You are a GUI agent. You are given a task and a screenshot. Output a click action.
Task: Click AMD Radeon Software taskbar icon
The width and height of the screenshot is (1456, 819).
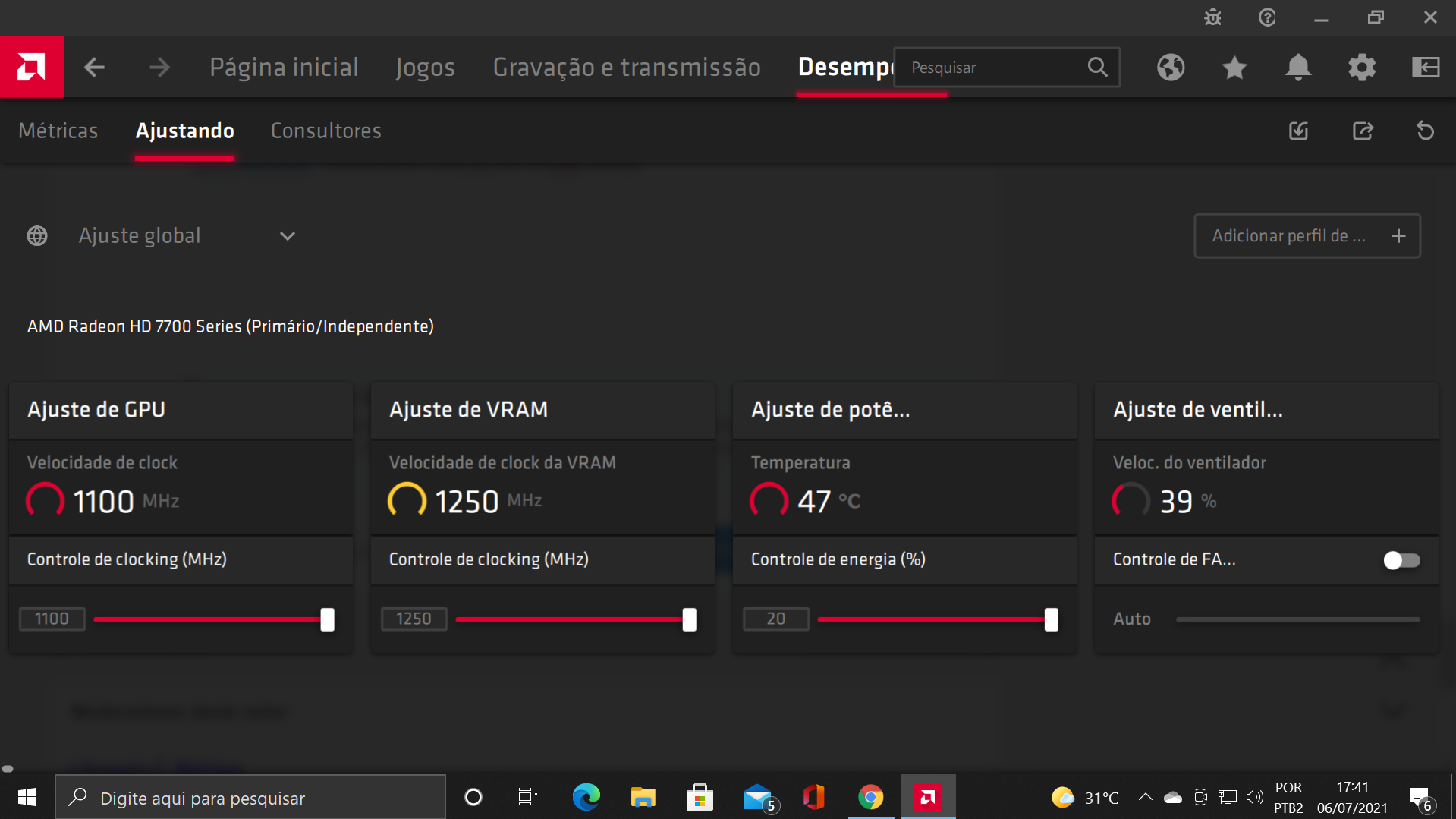pyautogui.click(x=928, y=797)
